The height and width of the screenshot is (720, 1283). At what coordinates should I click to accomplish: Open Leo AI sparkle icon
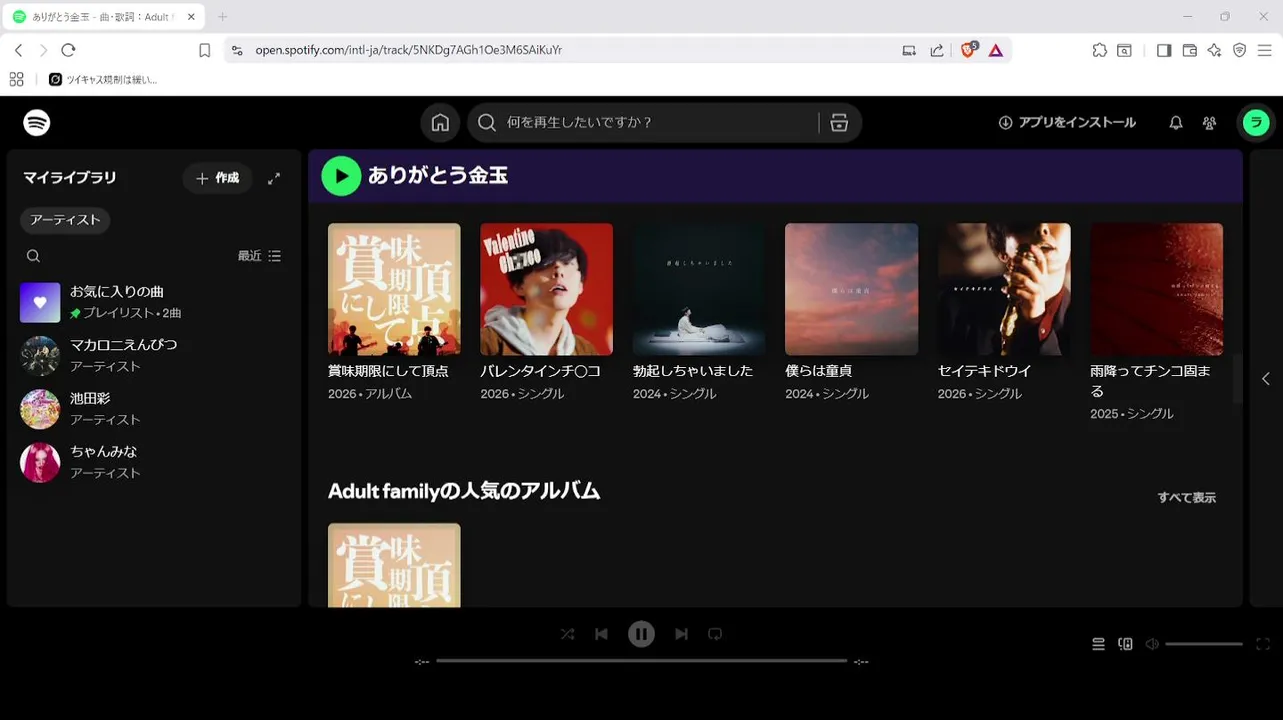point(1214,50)
